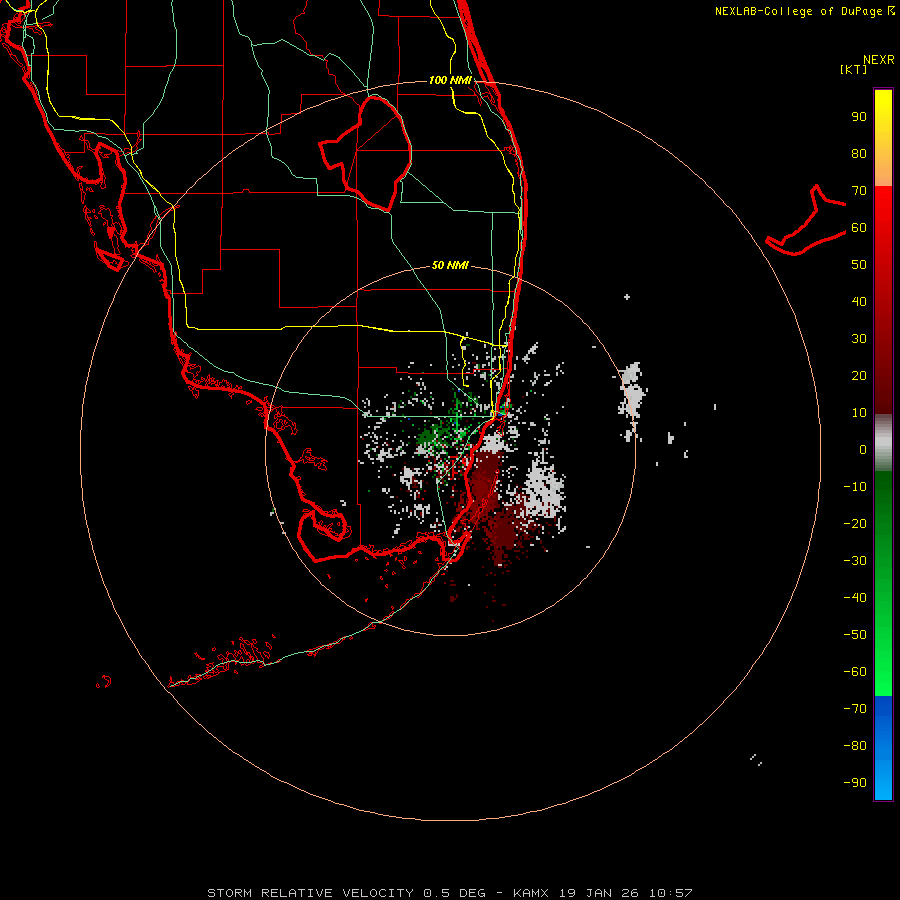
Task: Click the red island outline east of Florida
Action: [806, 221]
